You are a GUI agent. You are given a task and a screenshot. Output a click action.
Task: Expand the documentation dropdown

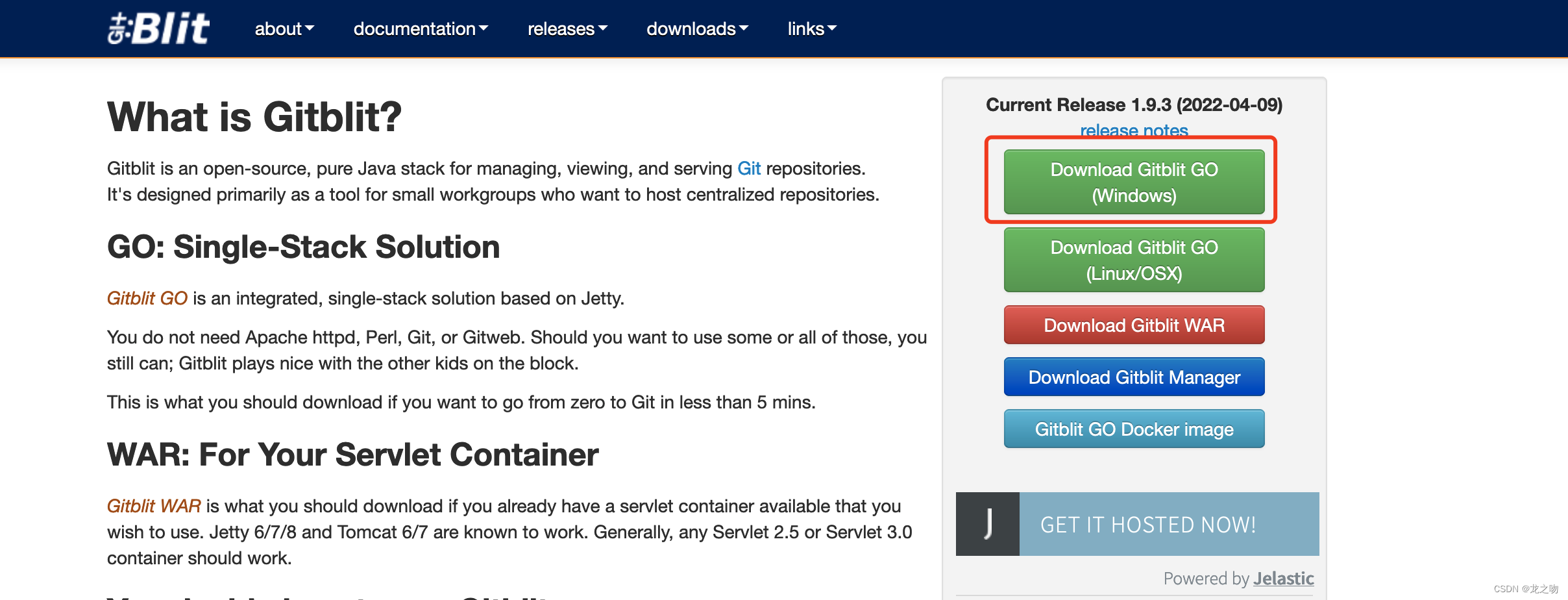420,29
